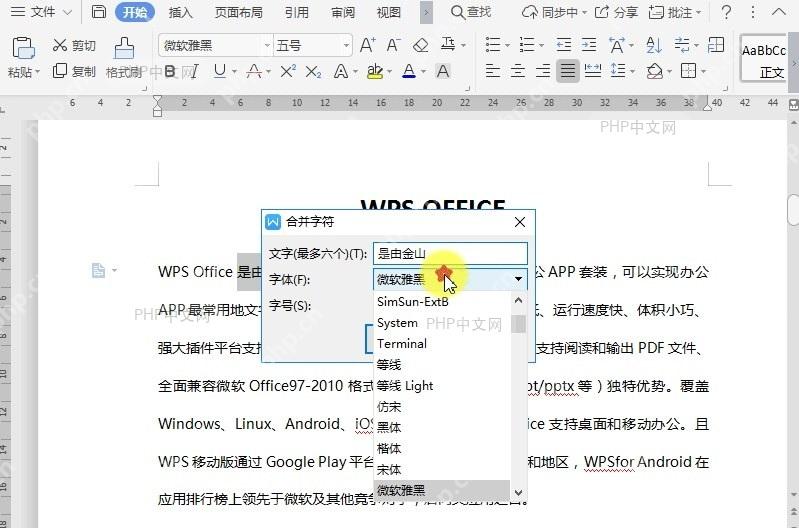The width and height of the screenshot is (799, 528).
Task: Click the Save icon in the top bar
Action: [x=98, y=12]
